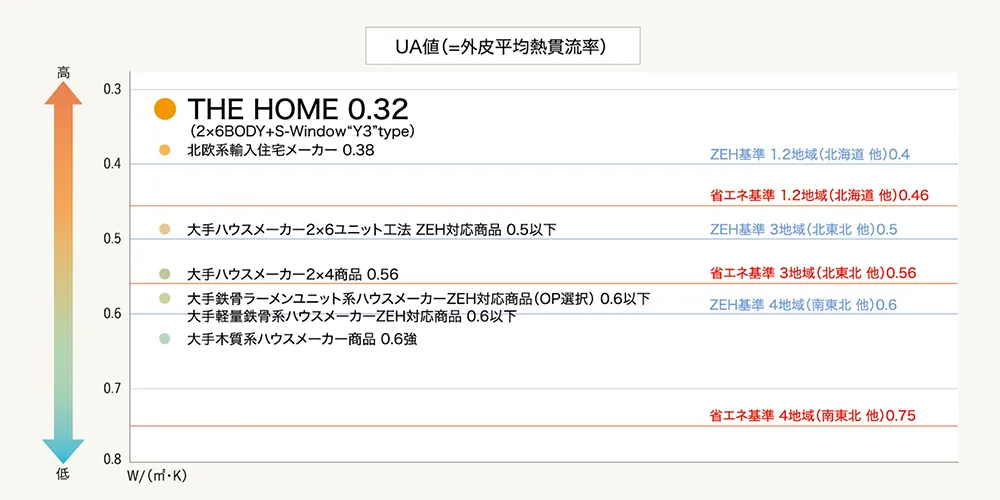The height and width of the screenshot is (500, 1000).
Task: Click the 2×6BODY+S-Window Y3 type subtitle
Action: [303, 132]
